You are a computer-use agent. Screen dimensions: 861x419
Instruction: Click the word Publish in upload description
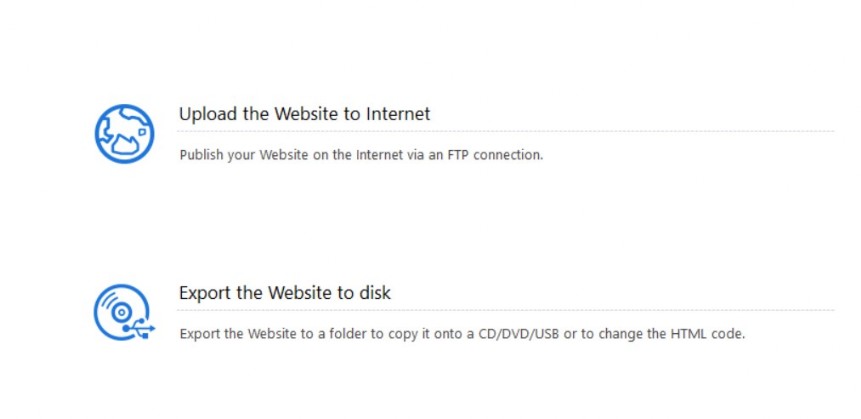click(202, 155)
